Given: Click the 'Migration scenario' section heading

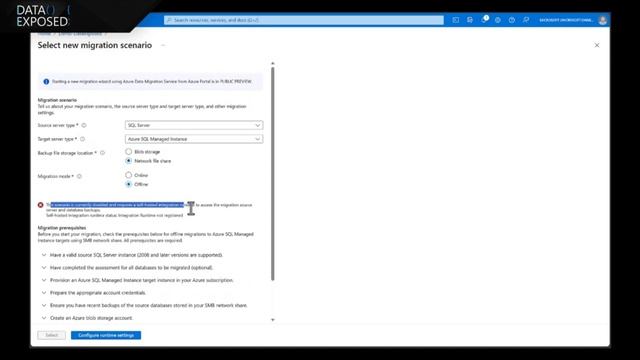Looking at the screenshot, I should tap(57, 100).
